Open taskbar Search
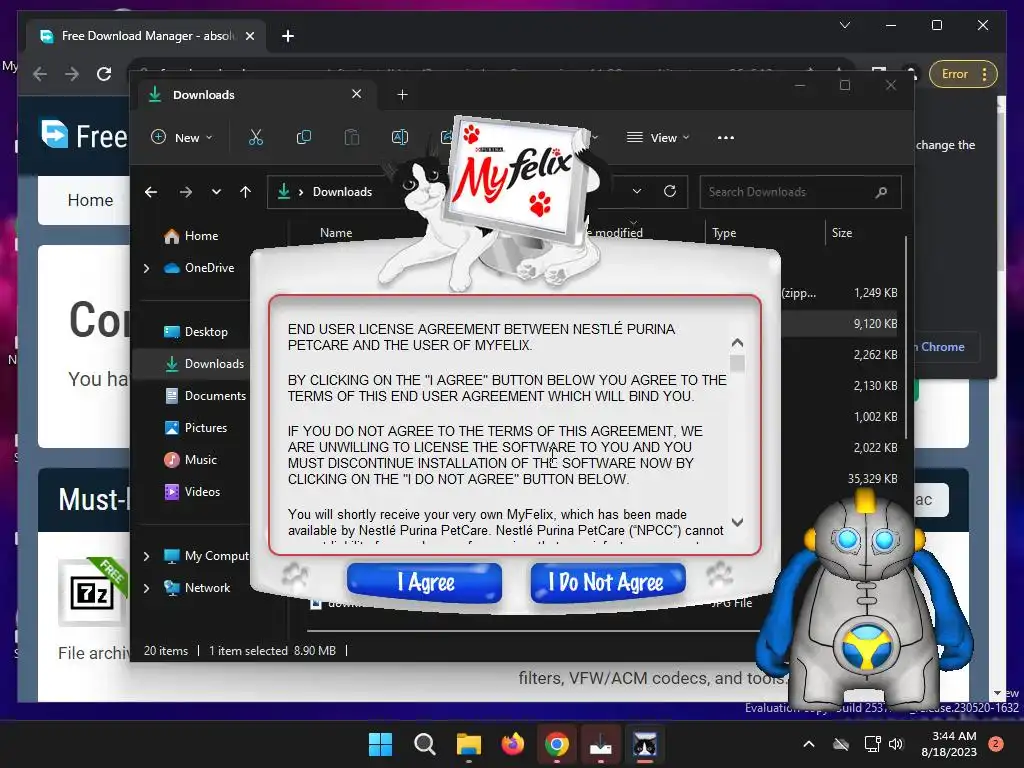1024x768 pixels. (424, 744)
